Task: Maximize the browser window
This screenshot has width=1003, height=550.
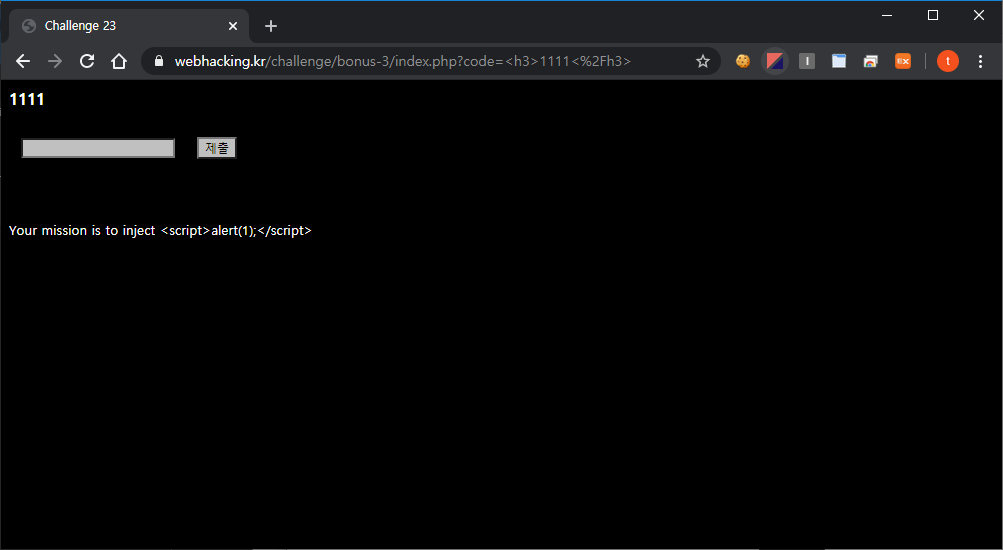Action: (x=933, y=15)
